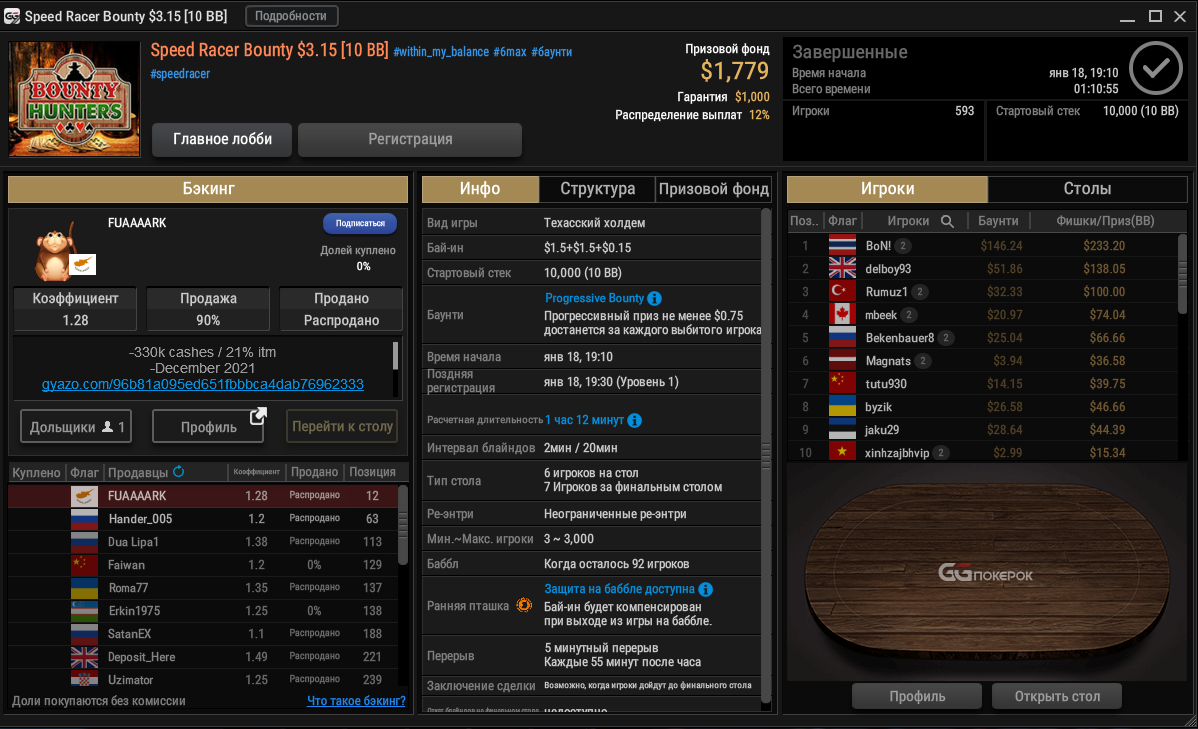
Task: Click the Бэкинг panel header
Action: (208, 189)
